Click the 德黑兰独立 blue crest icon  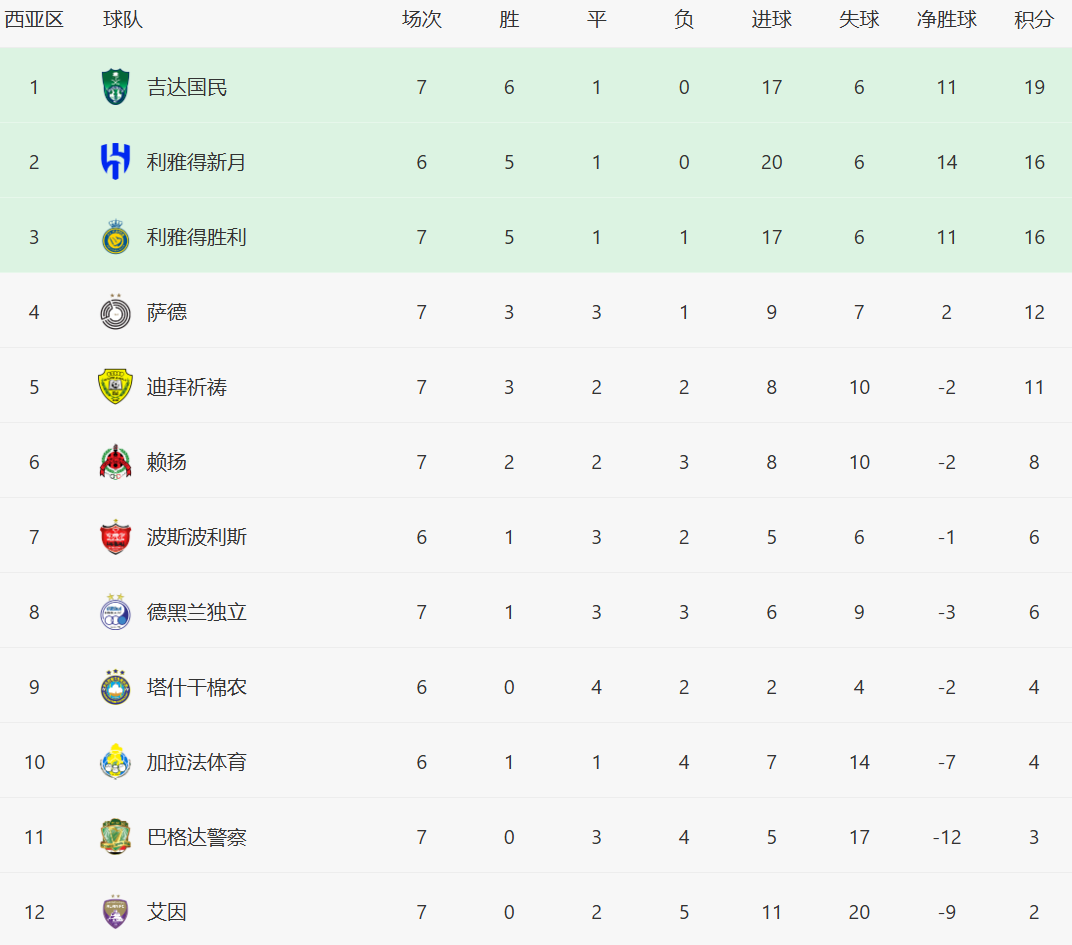pyautogui.click(x=116, y=611)
